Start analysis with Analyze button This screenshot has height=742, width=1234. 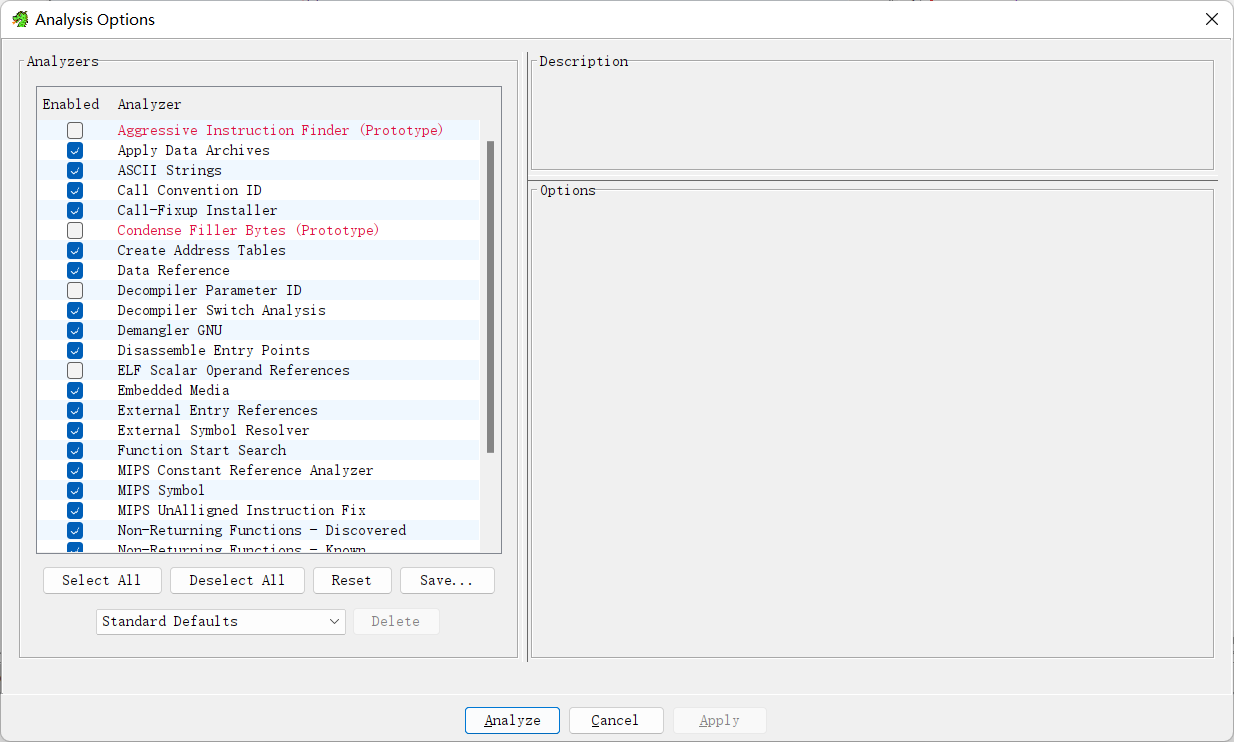tap(512, 720)
